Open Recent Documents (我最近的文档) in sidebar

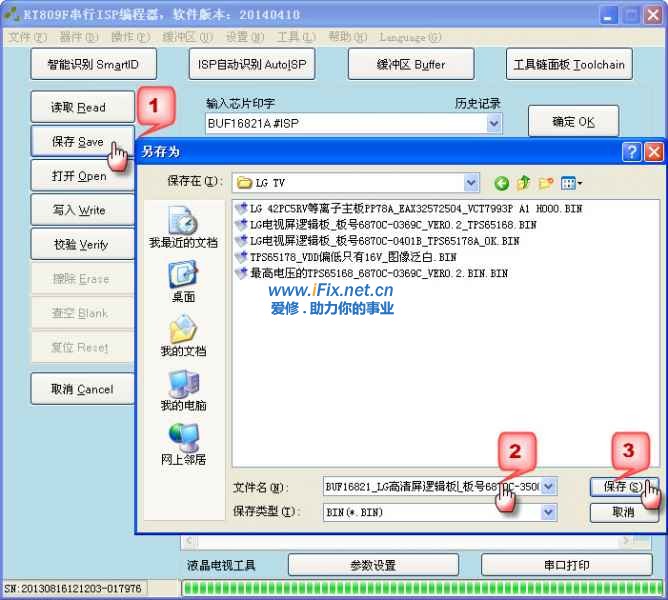pyautogui.click(x=183, y=227)
